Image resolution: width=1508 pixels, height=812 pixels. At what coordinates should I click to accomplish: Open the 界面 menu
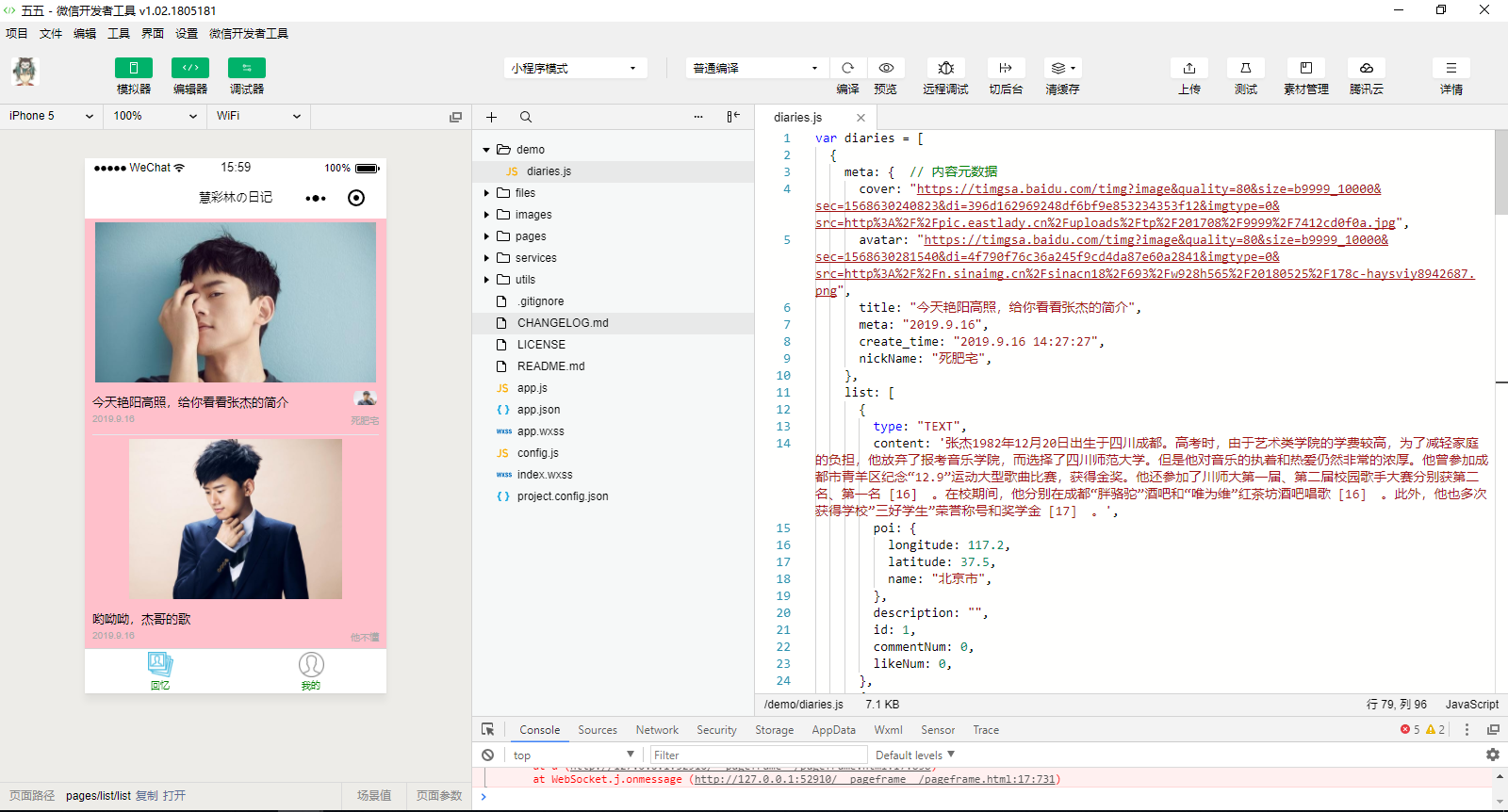tap(153, 33)
